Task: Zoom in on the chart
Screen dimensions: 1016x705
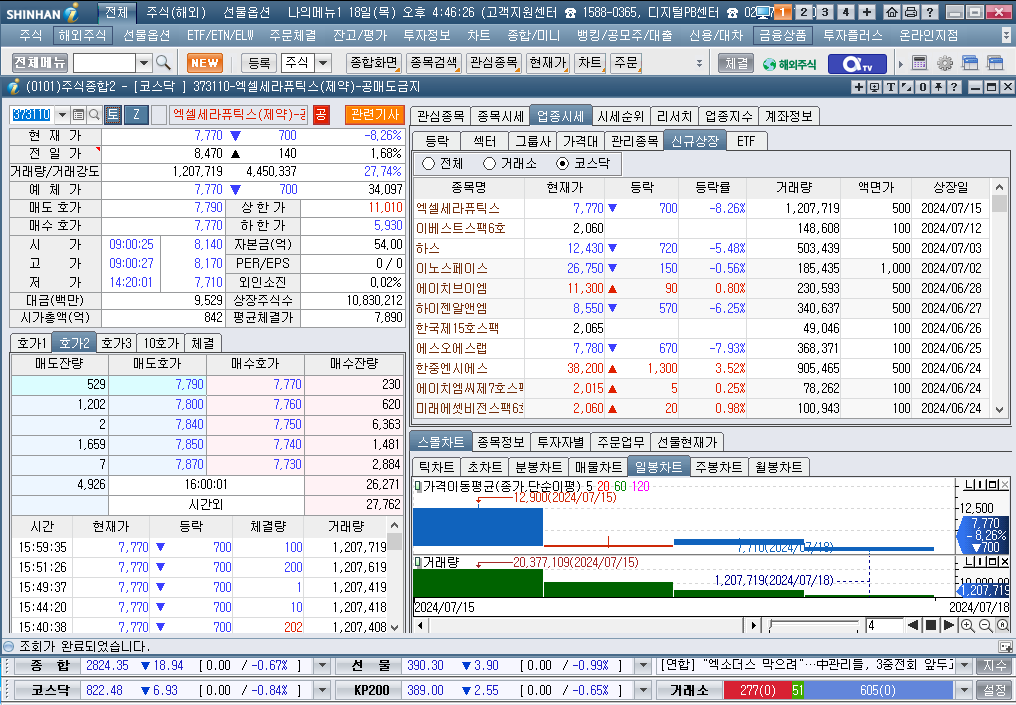Action: [x=967, y=625]
